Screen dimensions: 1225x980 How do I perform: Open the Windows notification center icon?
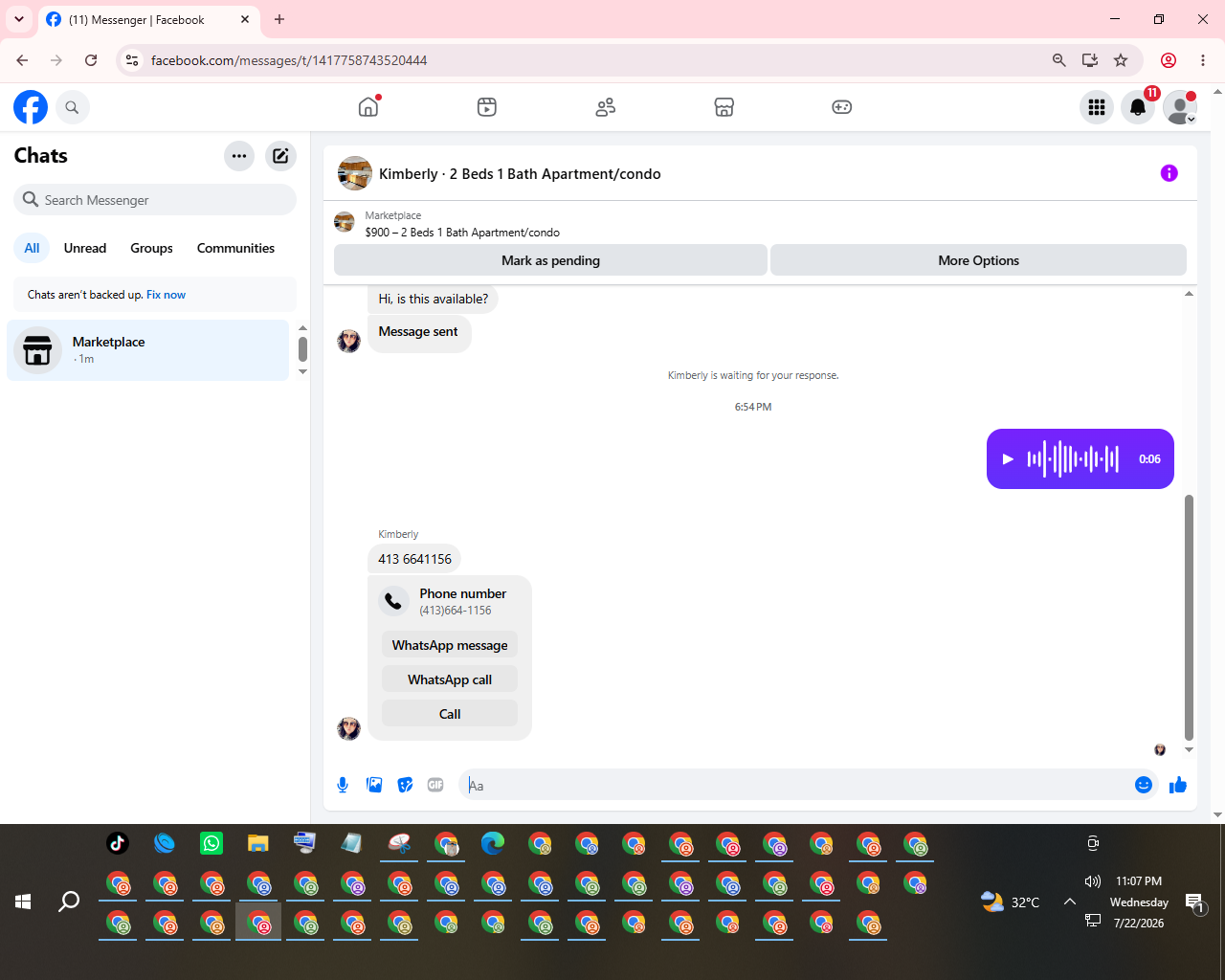1194,902
